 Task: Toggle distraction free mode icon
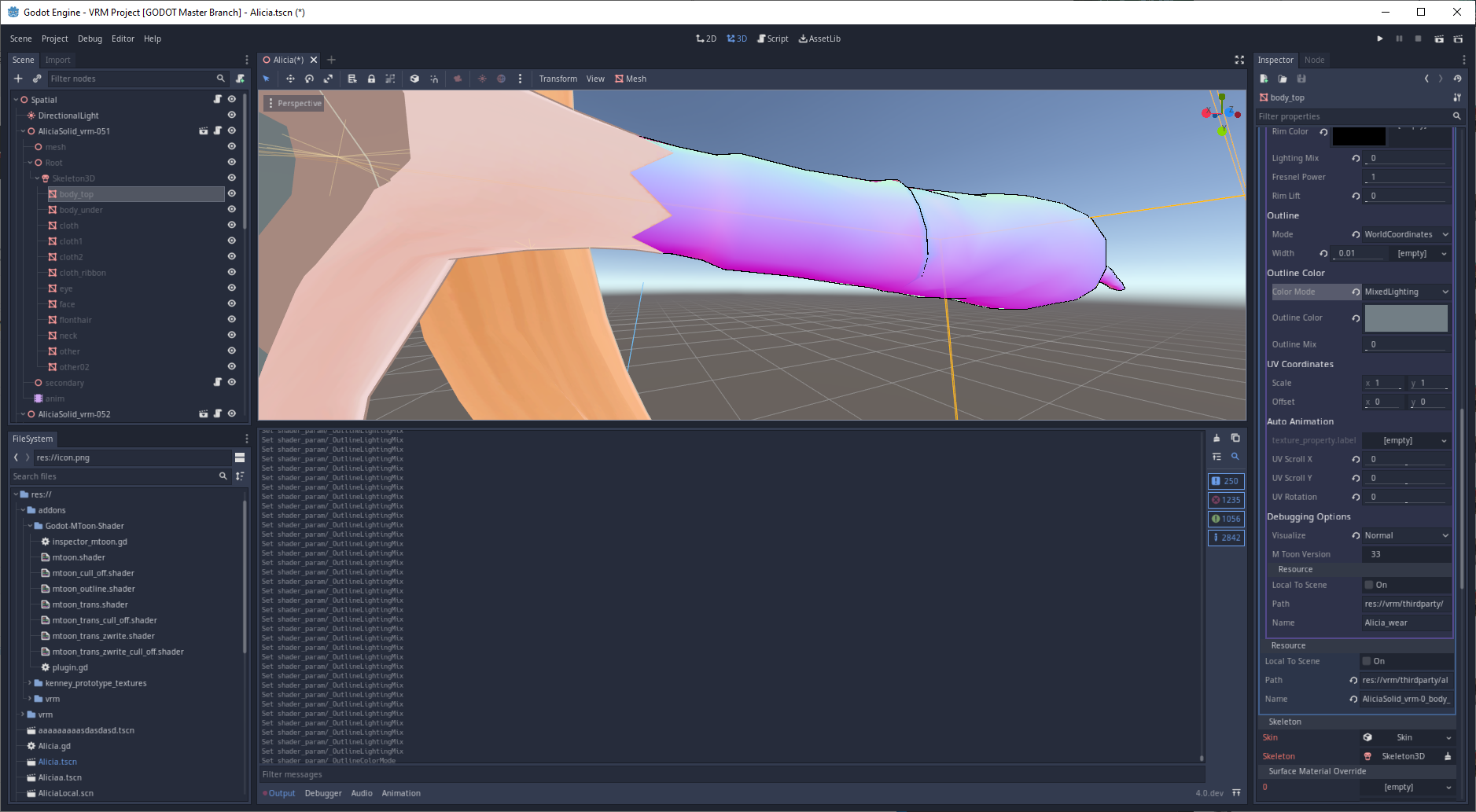(1239, 60)
